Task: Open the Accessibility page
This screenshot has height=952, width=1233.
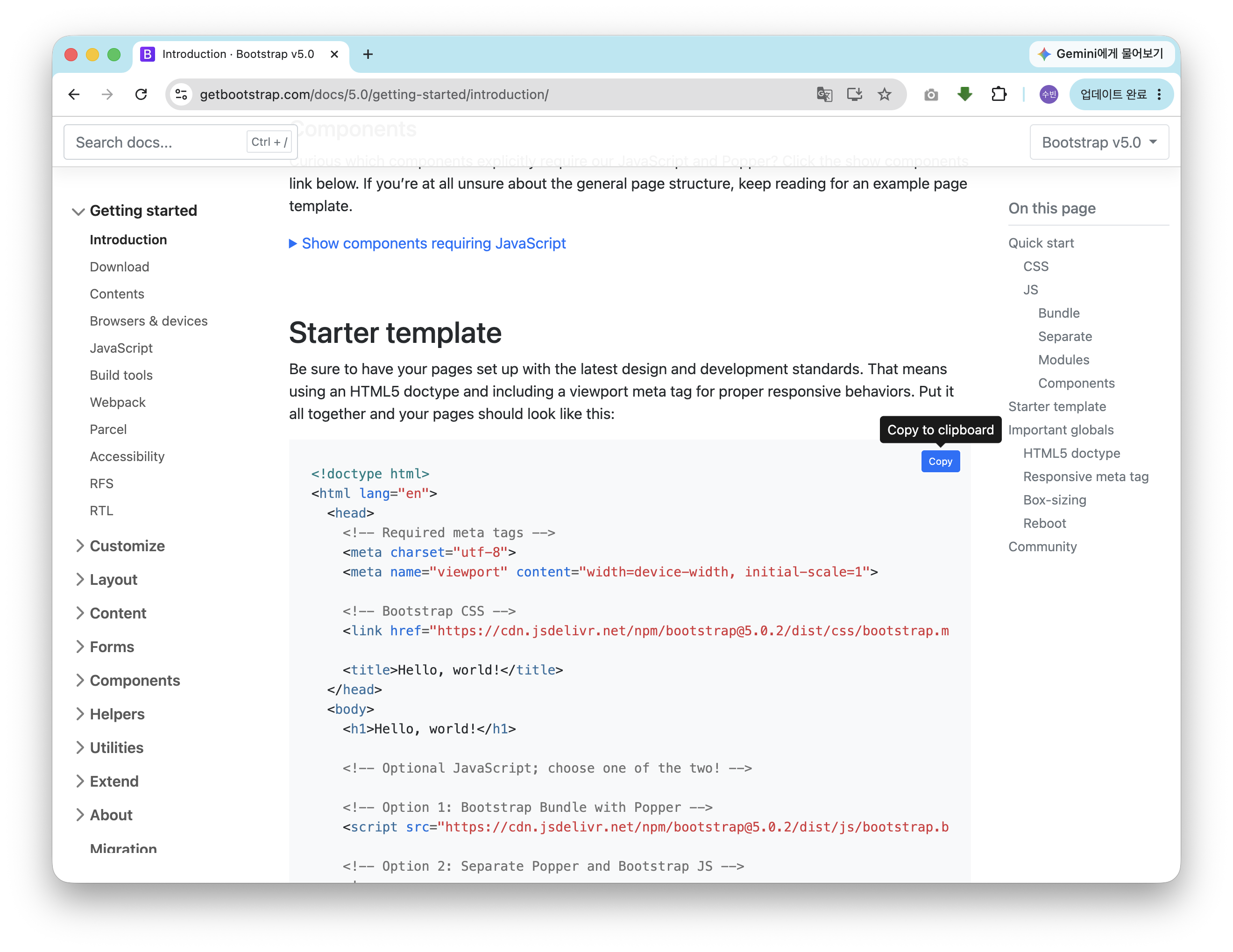Action: coord(127,457)
